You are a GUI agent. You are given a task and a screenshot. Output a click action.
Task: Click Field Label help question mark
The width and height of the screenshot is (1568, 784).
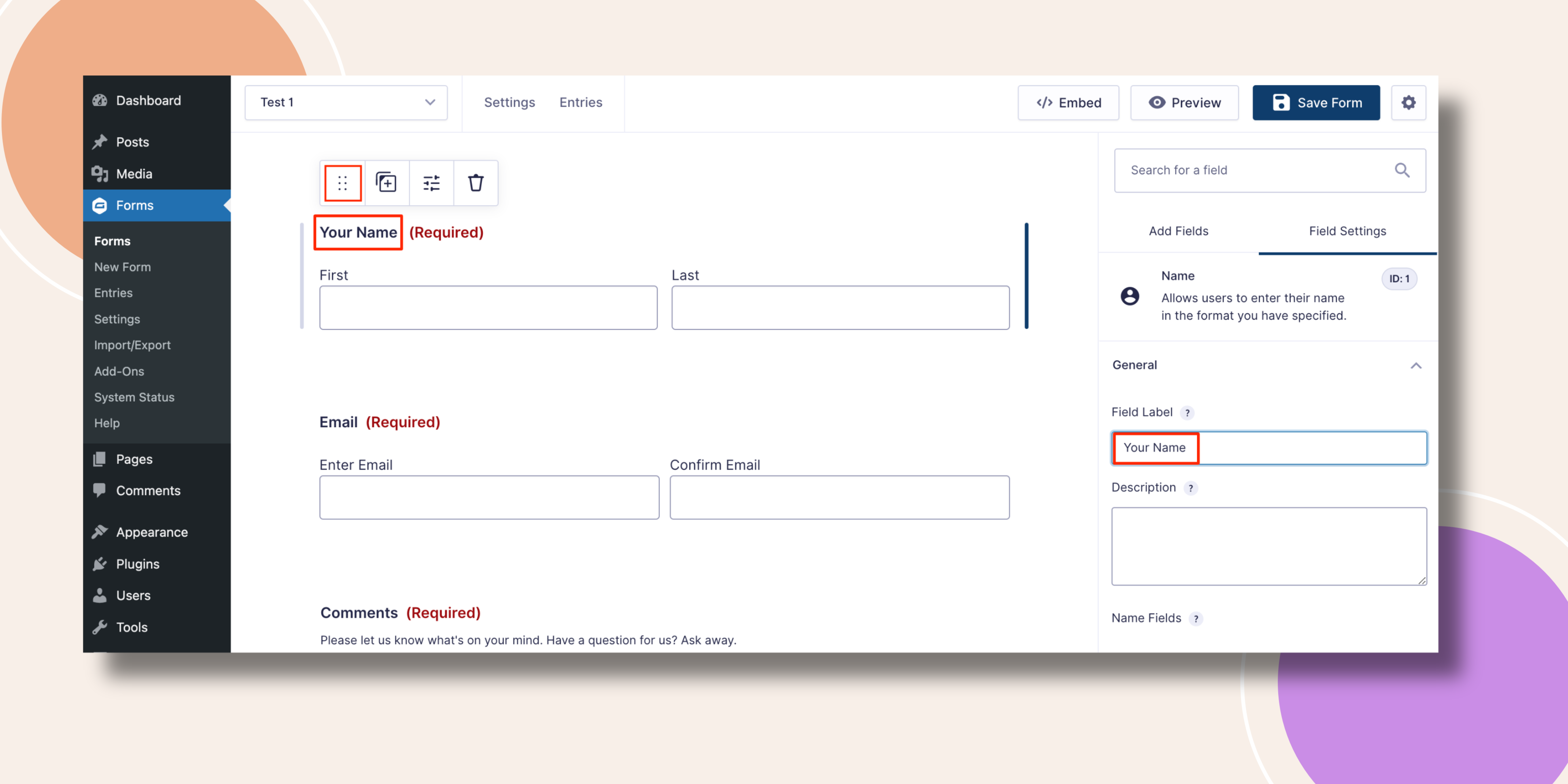[1187, 413]
